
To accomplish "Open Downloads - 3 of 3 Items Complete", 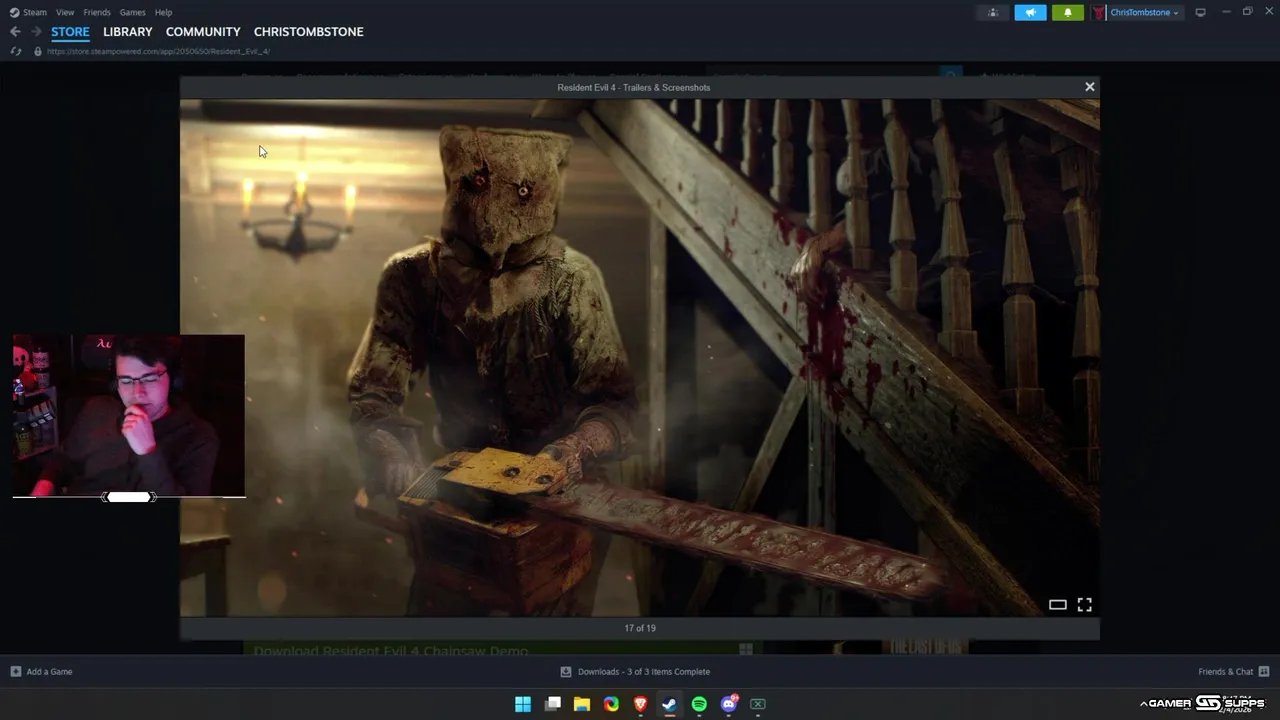I will tap(635, 672).
